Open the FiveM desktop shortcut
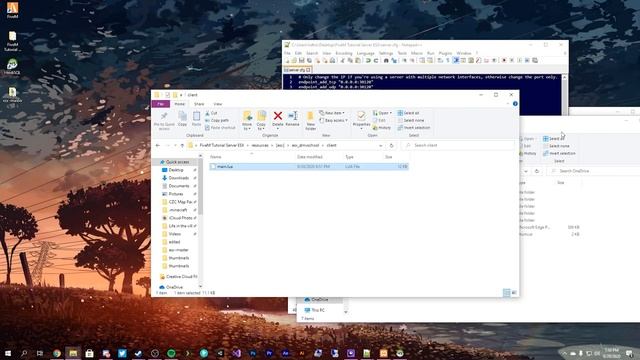 tap(12, 10)
